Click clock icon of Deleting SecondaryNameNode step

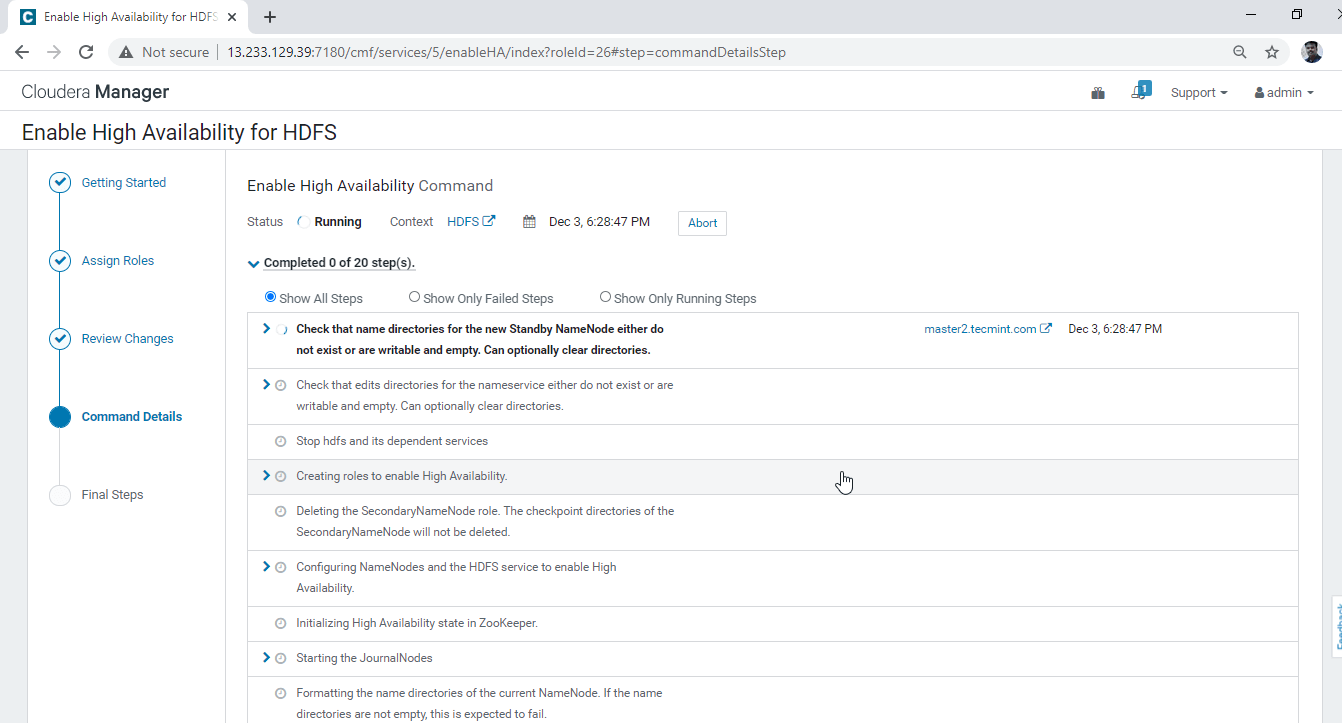click(x=281, y=512)
